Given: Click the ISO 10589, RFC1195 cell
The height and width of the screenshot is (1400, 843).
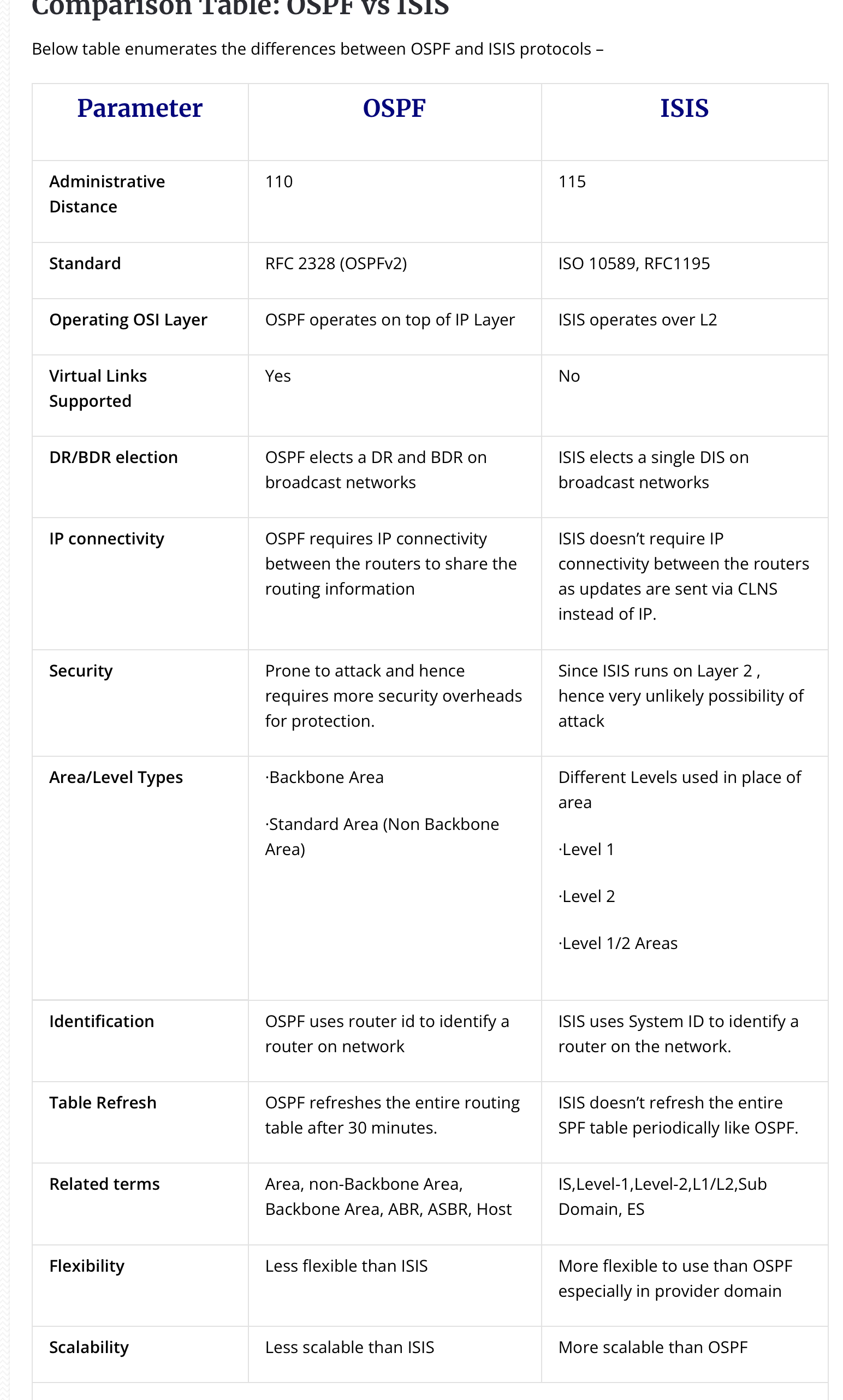Looking at the screenshot, I should tap(634, 264).
